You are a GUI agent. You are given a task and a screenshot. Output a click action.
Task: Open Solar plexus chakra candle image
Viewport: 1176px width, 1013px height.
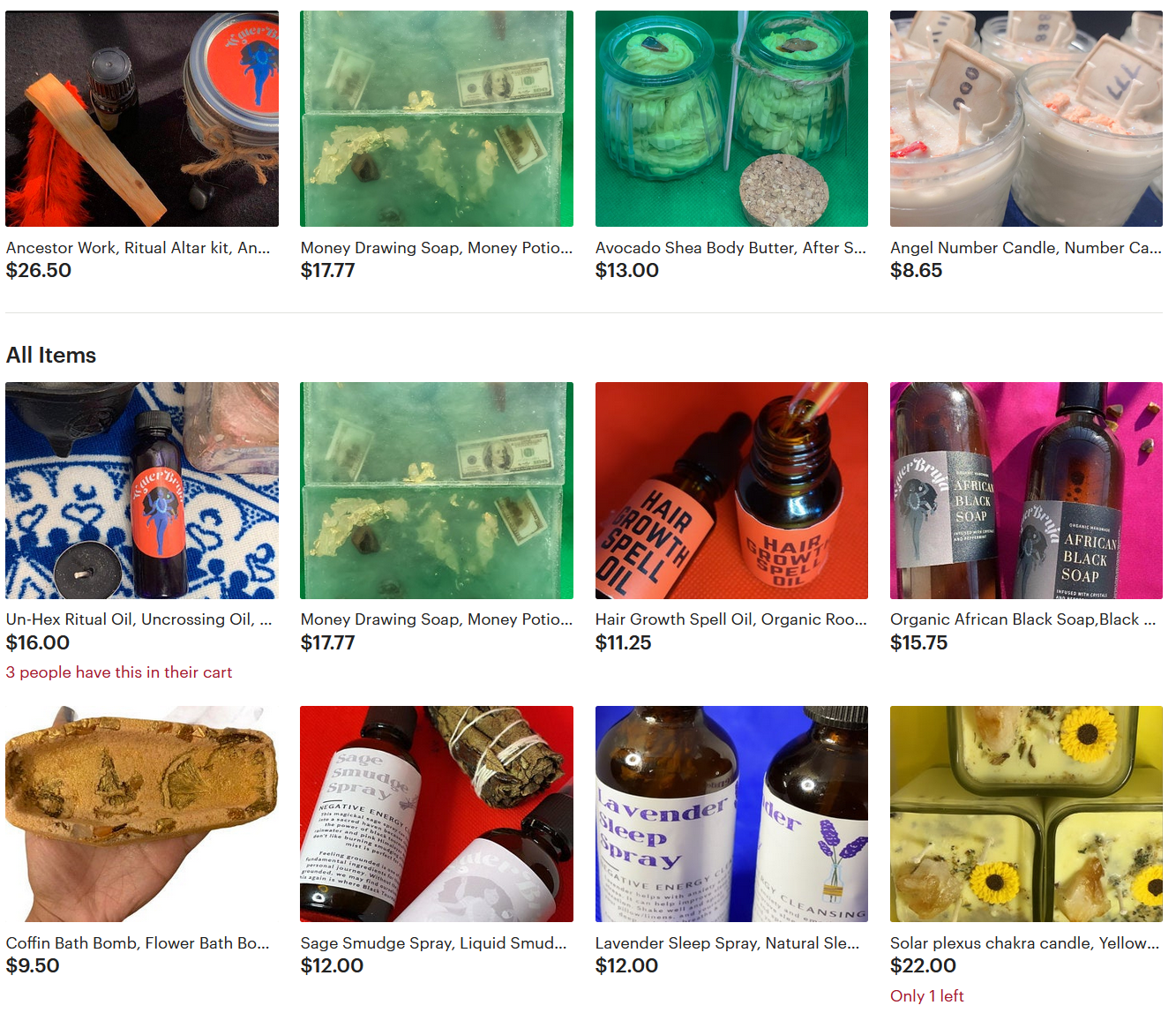click(x=1026, y=814)
